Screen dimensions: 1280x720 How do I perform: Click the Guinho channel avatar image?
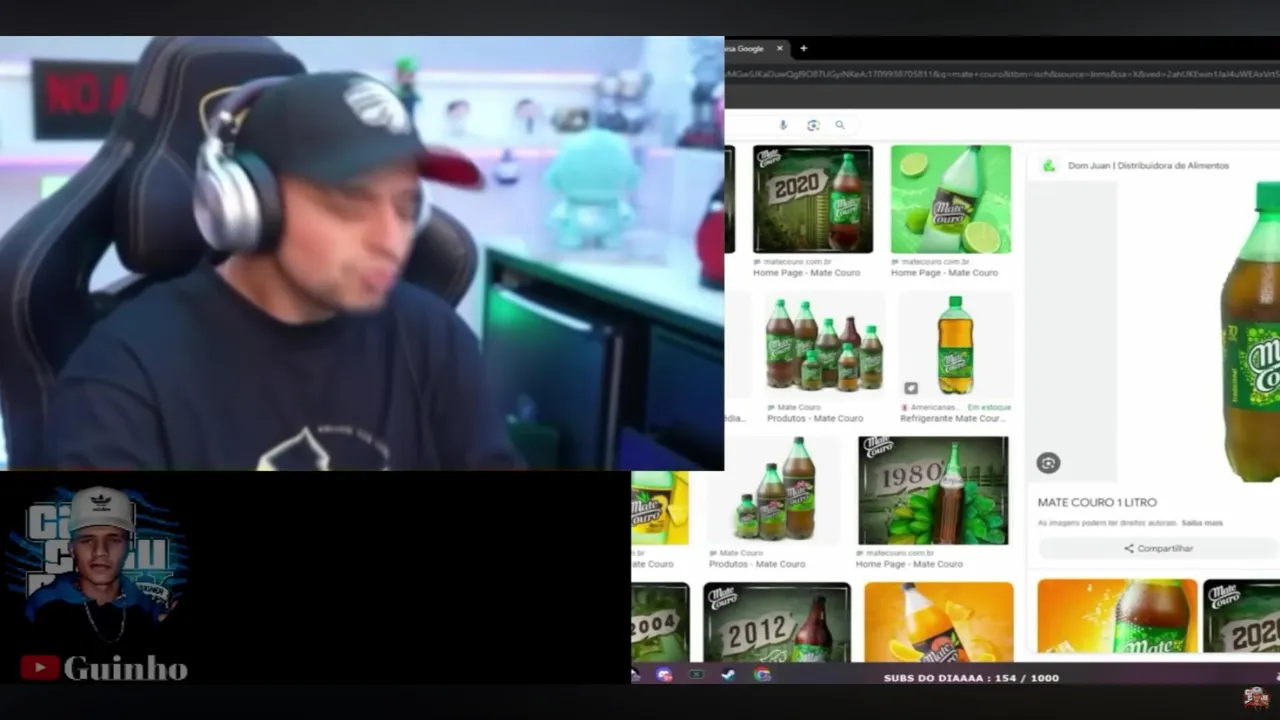[100, 565]
